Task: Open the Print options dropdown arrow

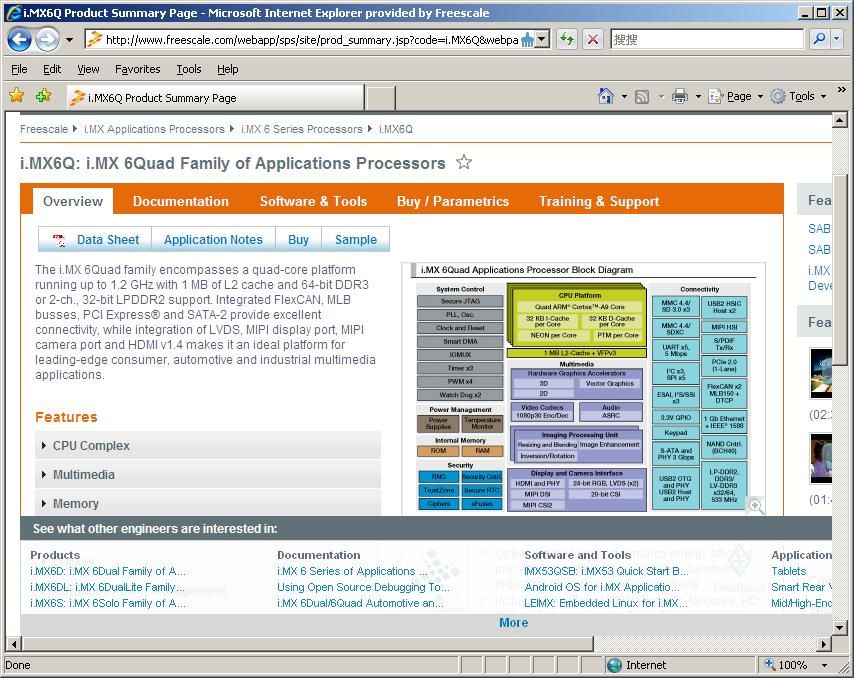Action: click(698, 97)
